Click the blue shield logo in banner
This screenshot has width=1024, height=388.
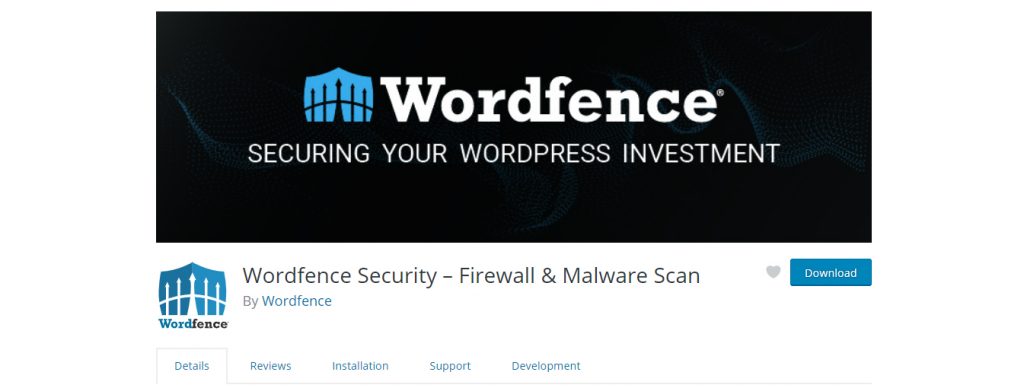[x=339, y=95]
